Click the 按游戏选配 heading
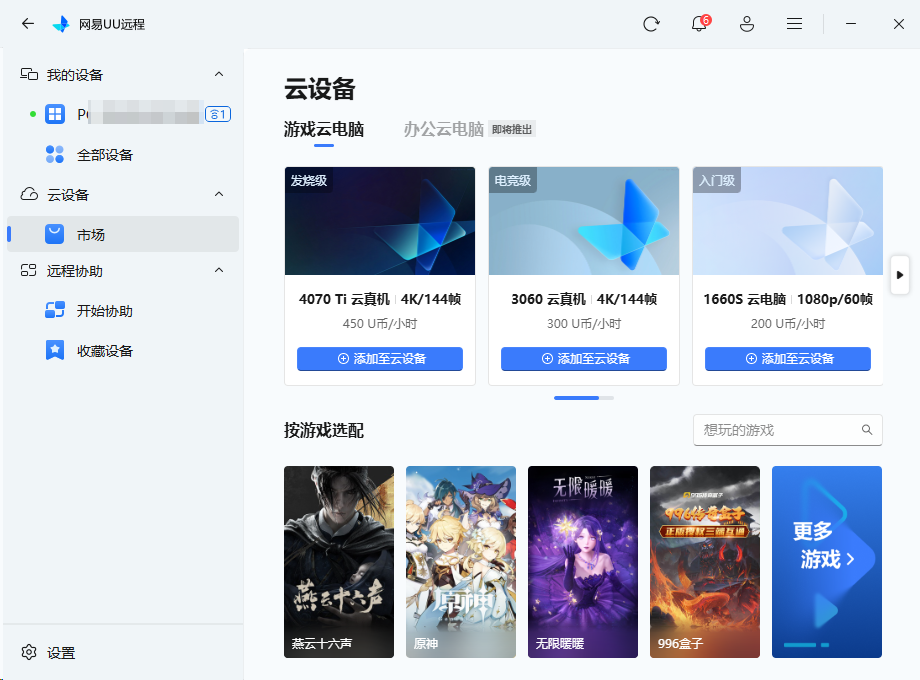This screenshot has width=920, height=680. click(324, 430)
